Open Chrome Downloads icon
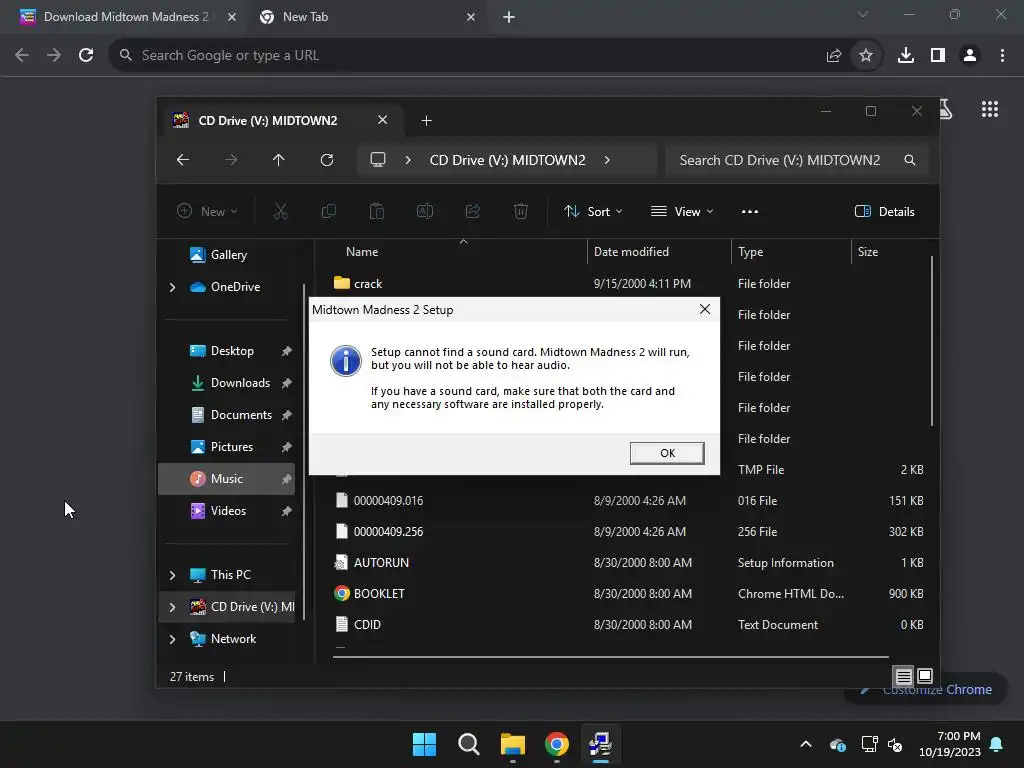The image size is (1024, 768). click(x=906, y=56)
